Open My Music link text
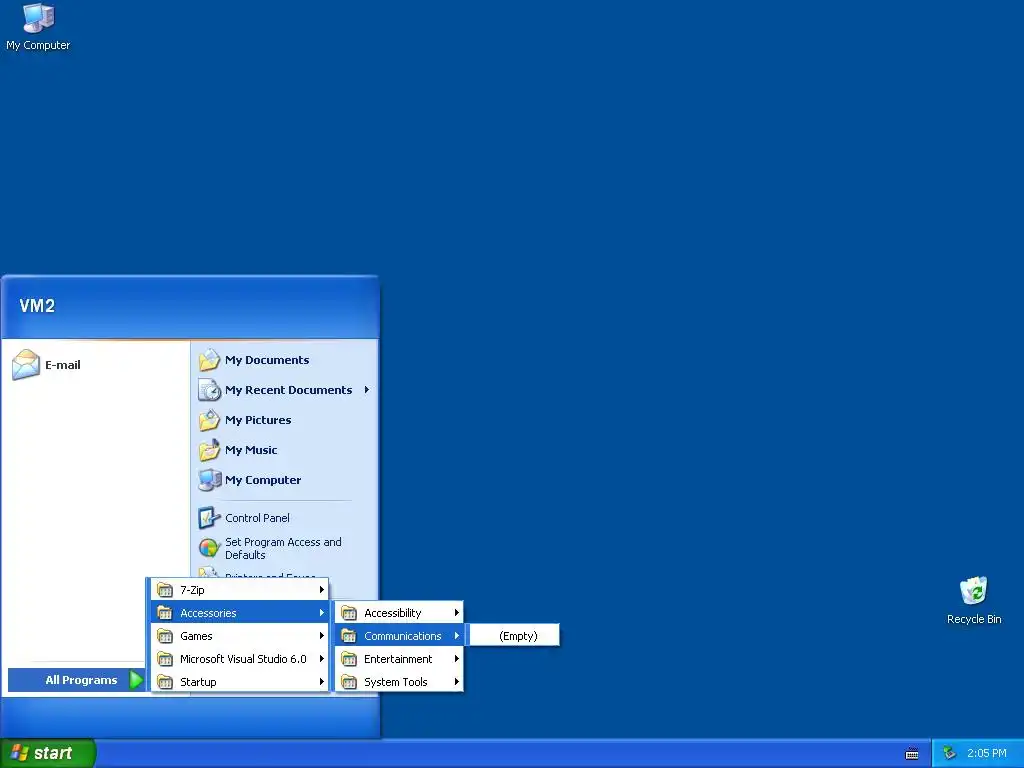1024x768 pixels. [251, 450]
